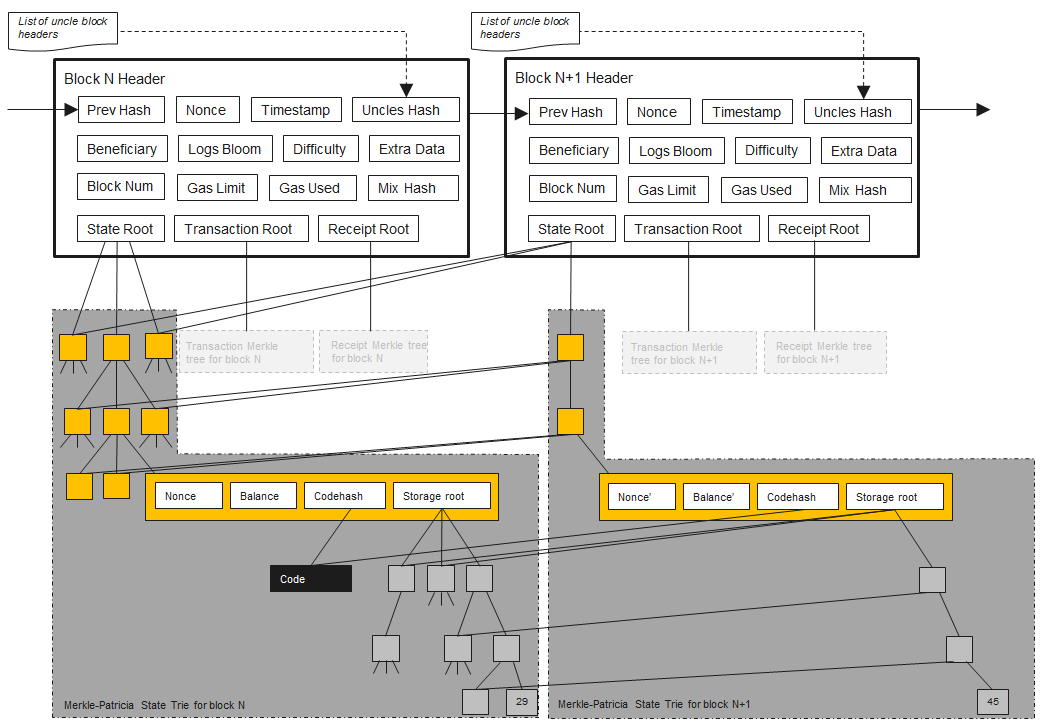Toggle the Receipt Merkle tree for block N+1 box
This screenshot has width=1048, height=728.
pos(824,352)
